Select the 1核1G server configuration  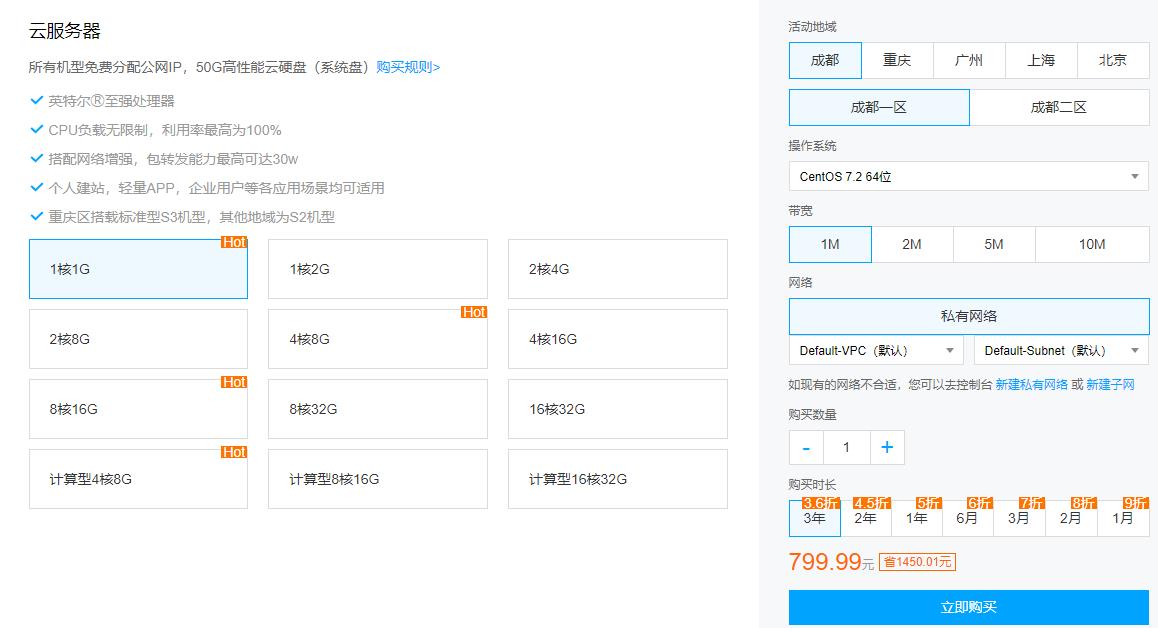(x=138, y=269)
